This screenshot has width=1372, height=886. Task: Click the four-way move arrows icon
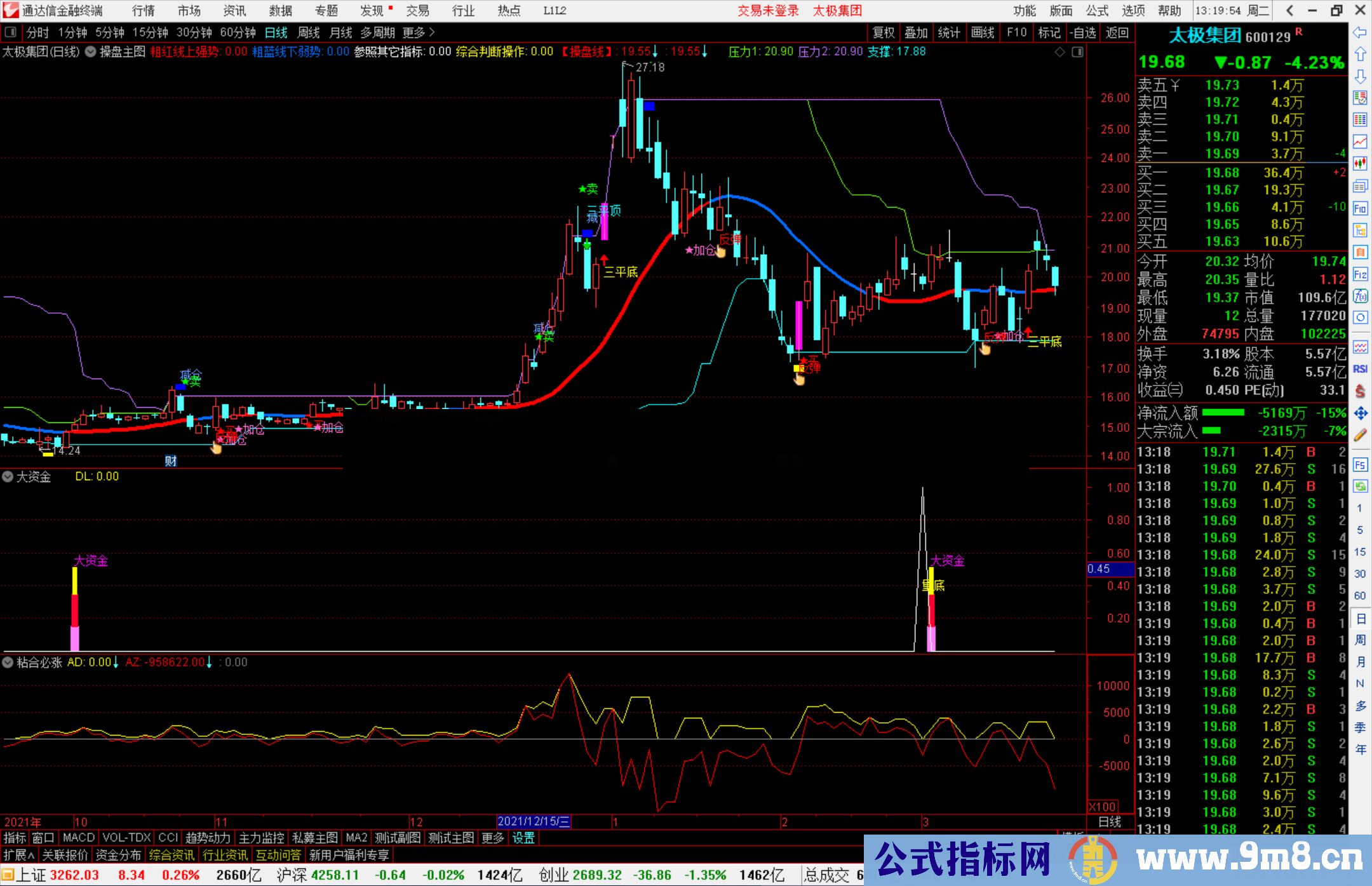click(1360, 413)
